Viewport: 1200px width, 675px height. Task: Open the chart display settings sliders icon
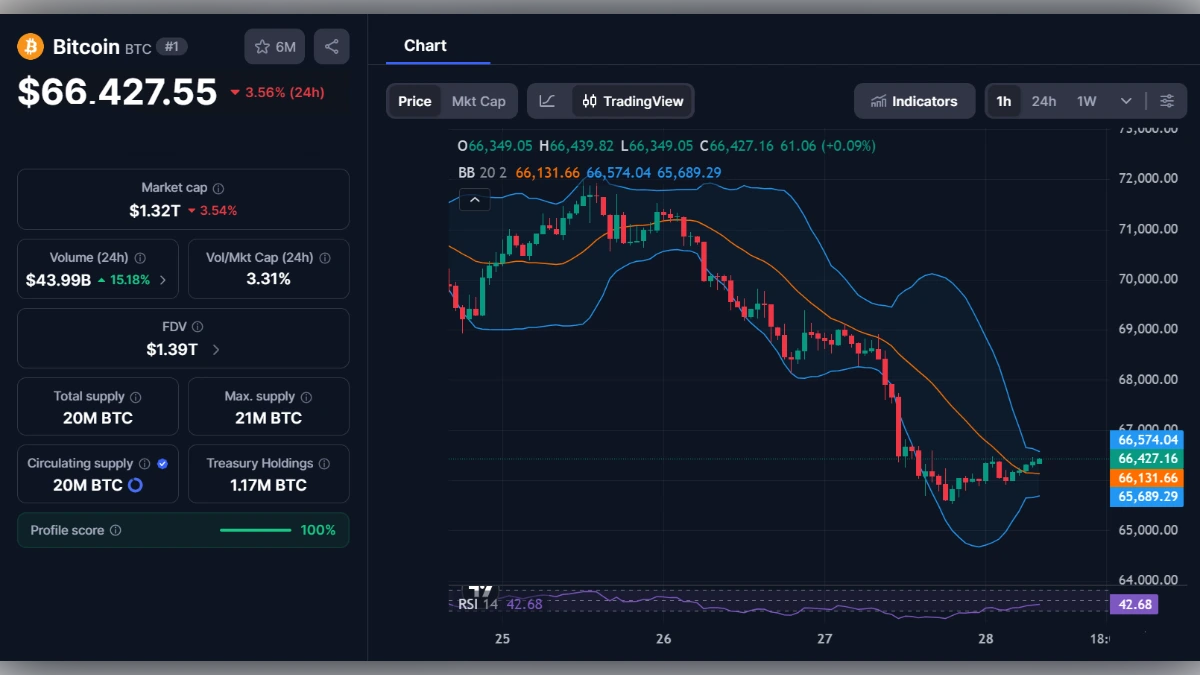pyautogui.click(x=1167, y=100)
